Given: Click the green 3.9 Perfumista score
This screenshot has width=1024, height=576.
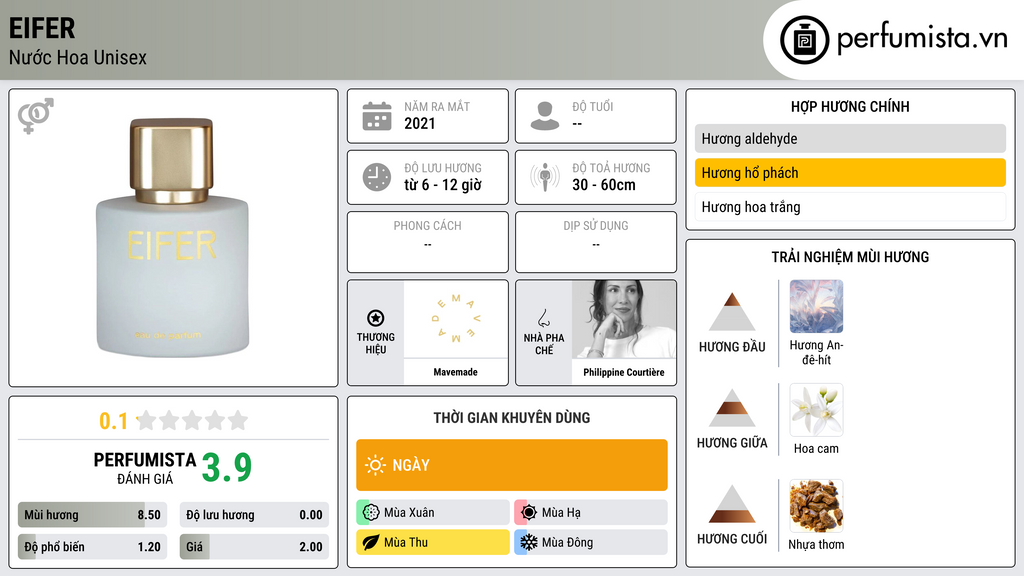Looking at the screenshot, I should pos(227,468).
